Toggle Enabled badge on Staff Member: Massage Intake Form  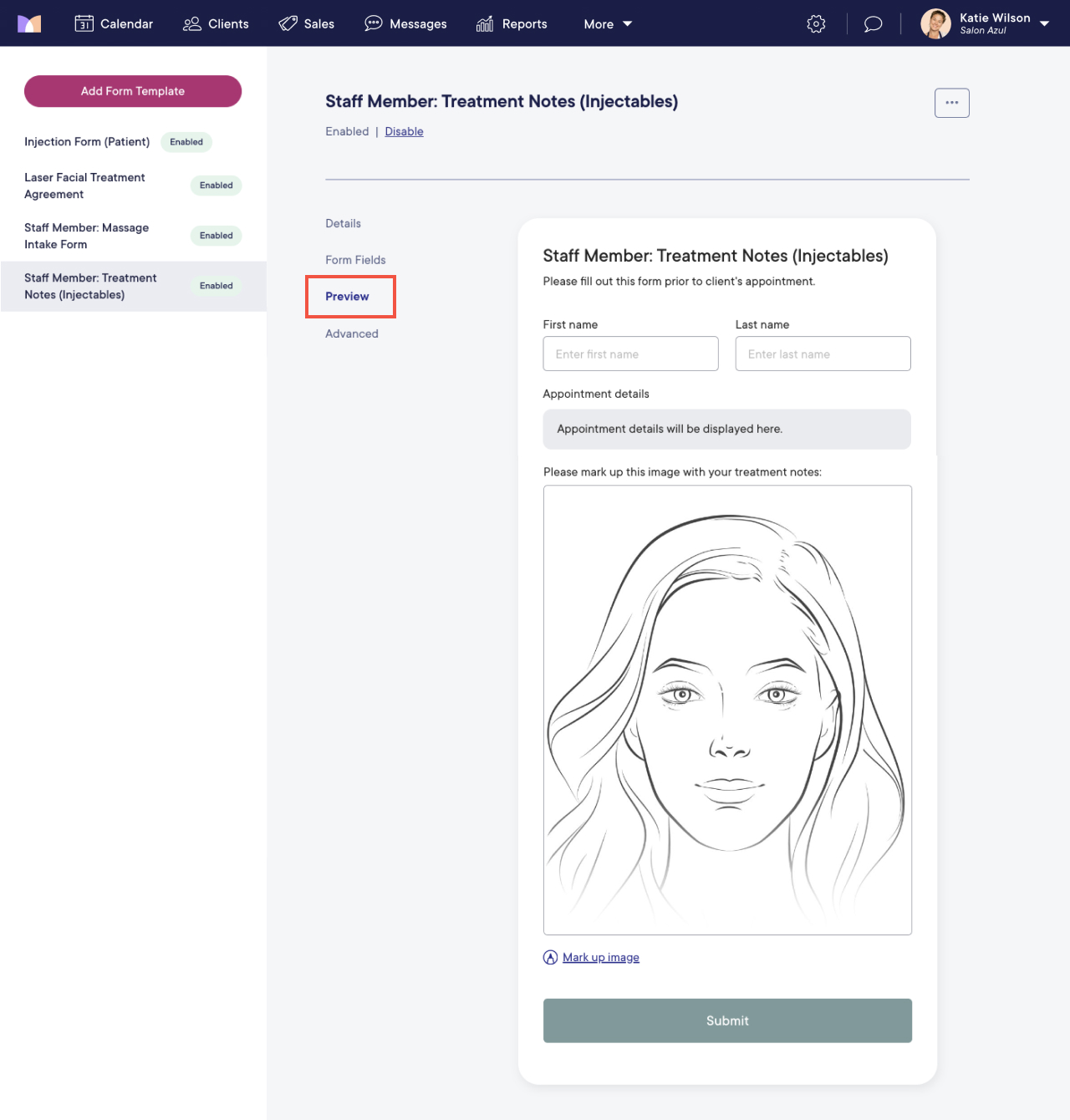216,236
